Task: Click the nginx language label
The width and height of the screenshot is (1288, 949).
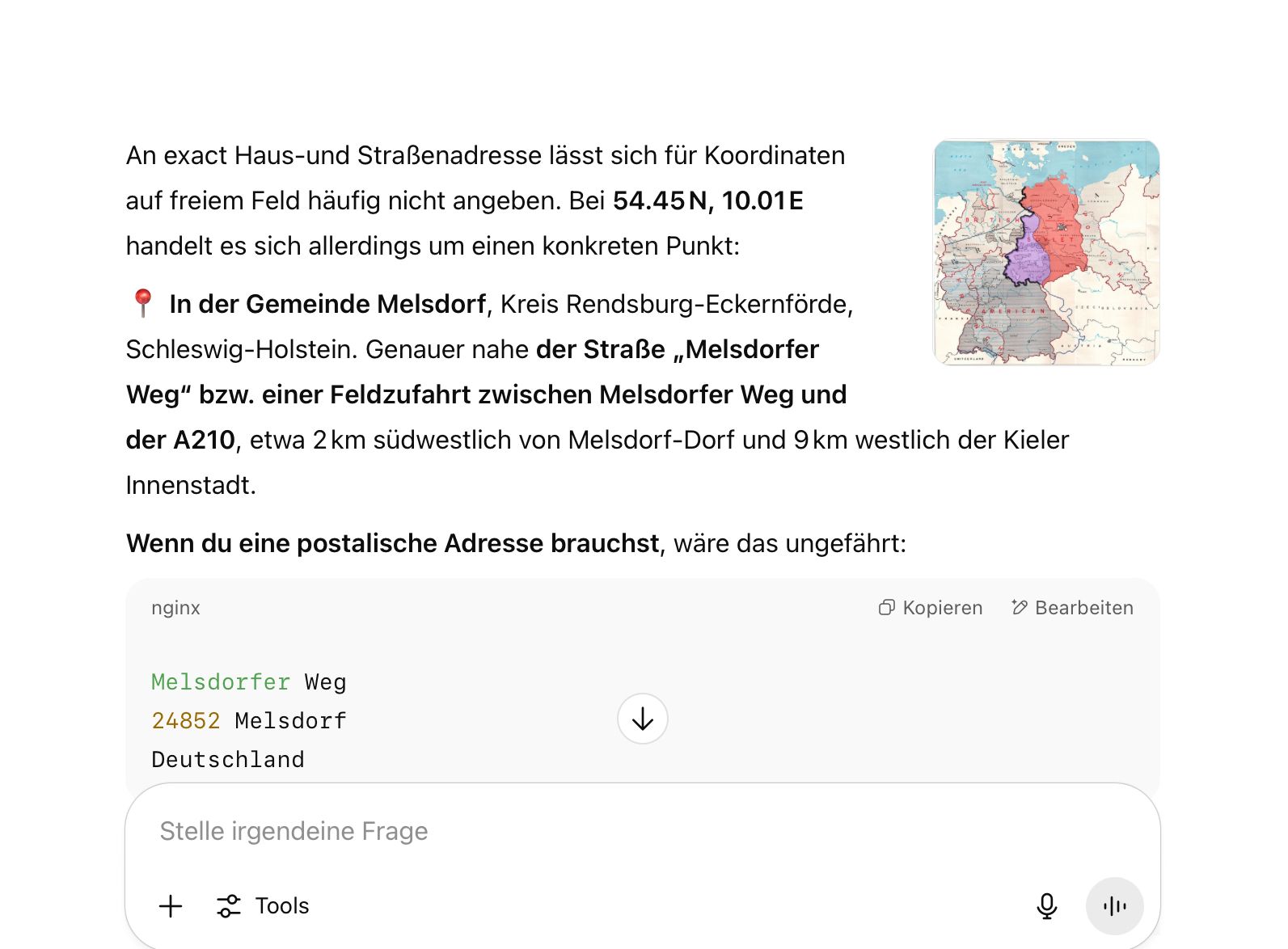Action: (x=175, y=608)
